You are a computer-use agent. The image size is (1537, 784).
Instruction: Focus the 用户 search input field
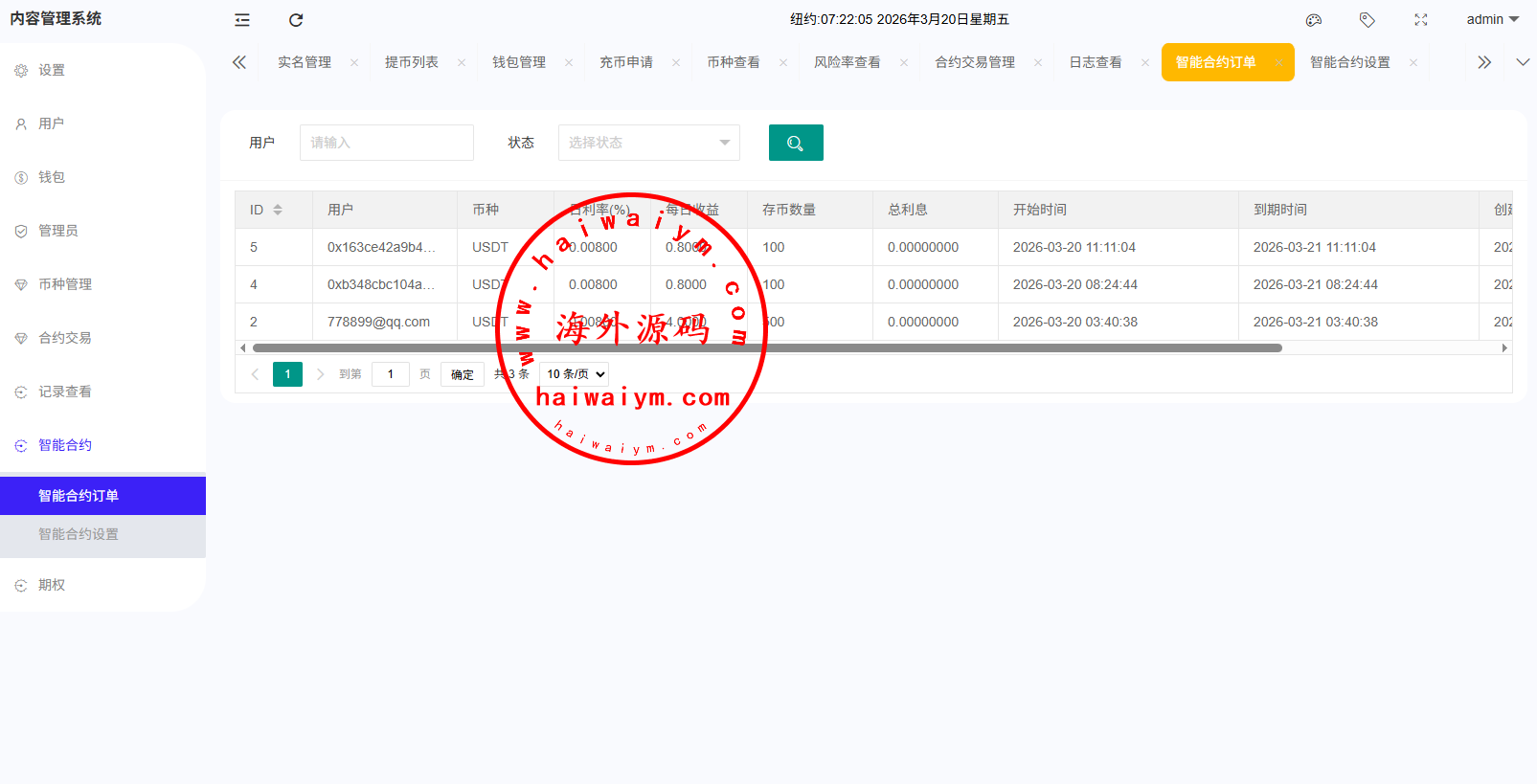(386, 143)
